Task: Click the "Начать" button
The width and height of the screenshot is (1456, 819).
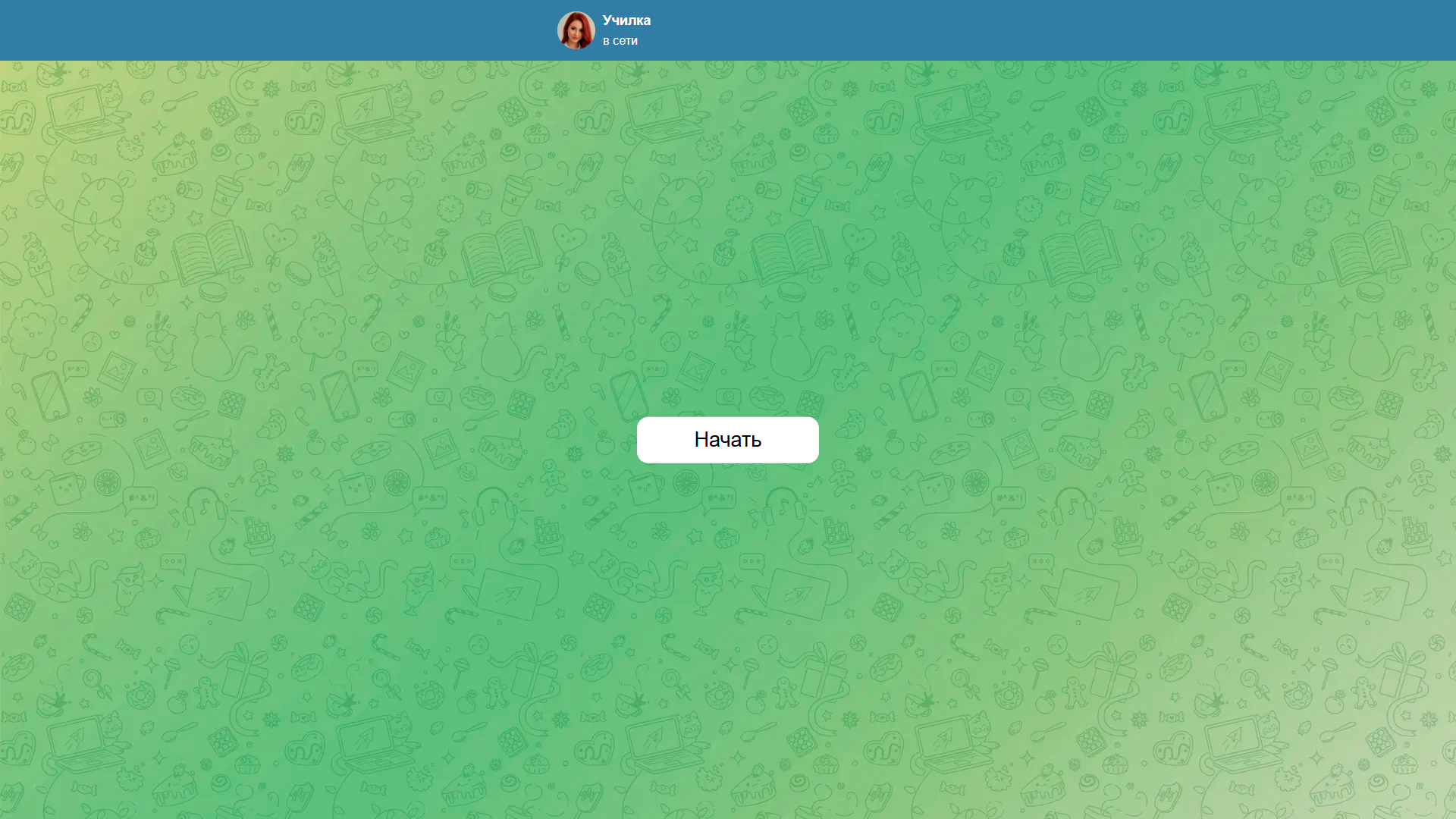Action: [x=727, y=440]
